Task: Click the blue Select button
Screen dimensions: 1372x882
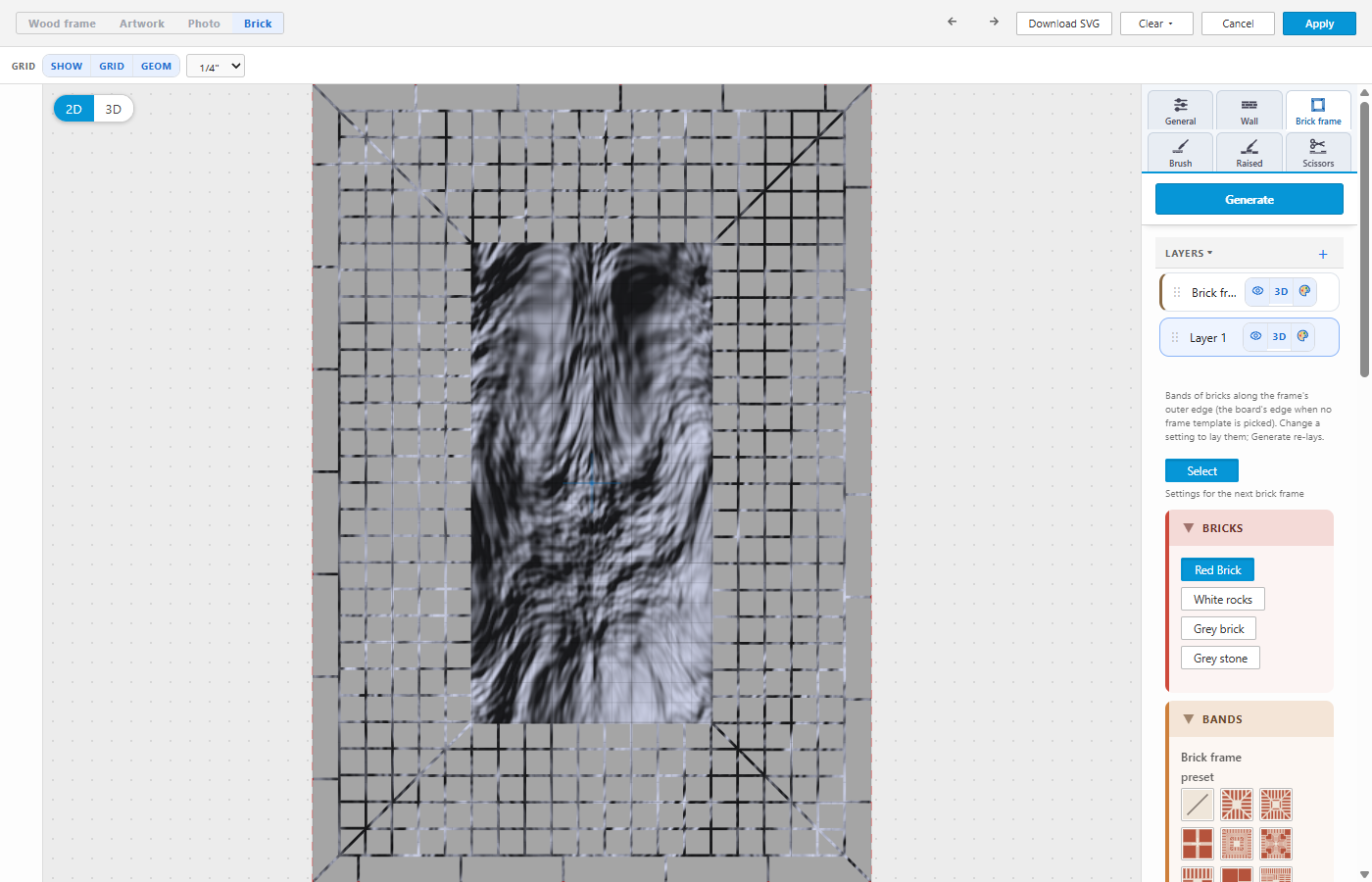Action: coord(1201,470)
